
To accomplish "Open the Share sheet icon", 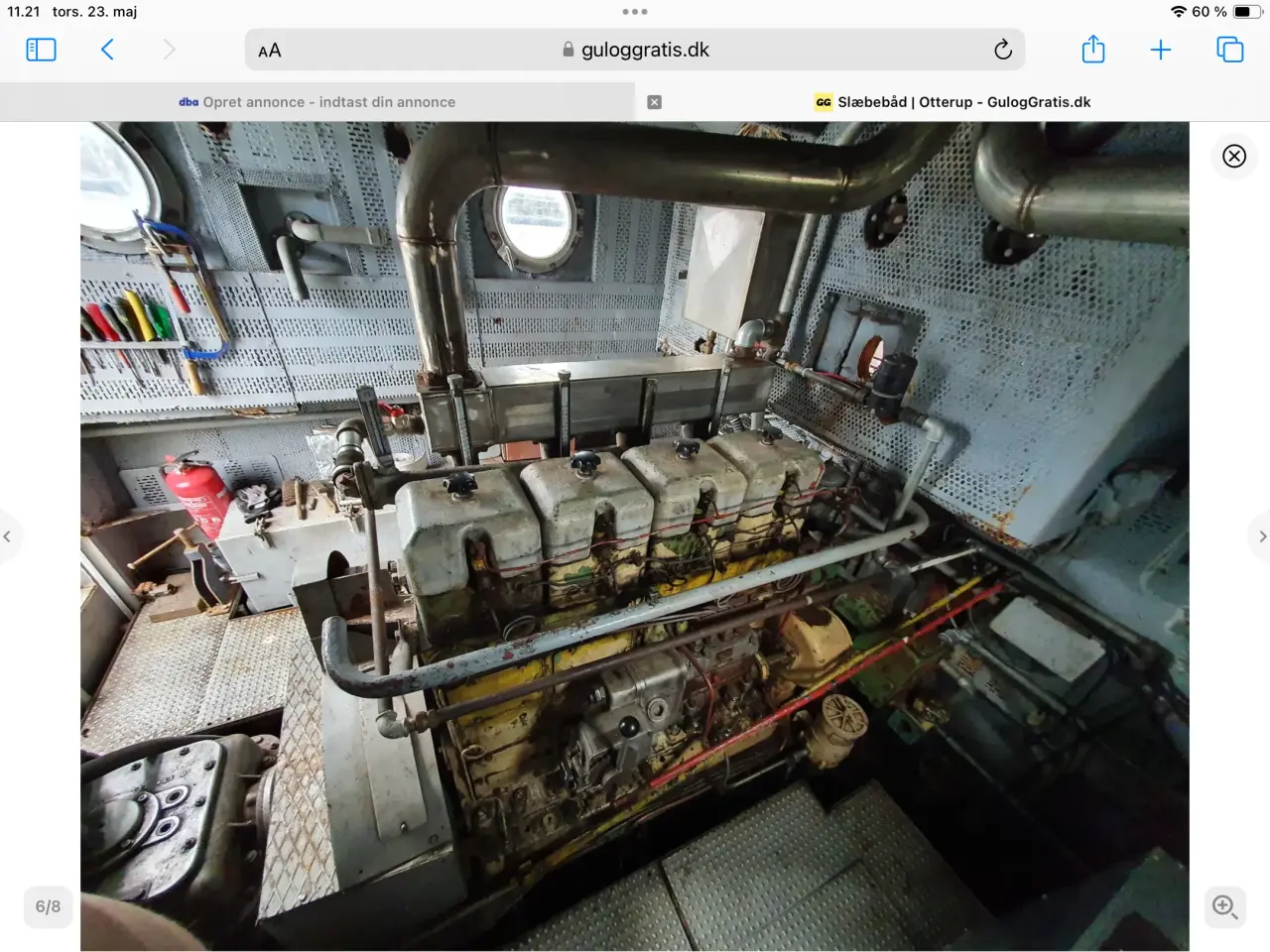I will coord(1093,49).
